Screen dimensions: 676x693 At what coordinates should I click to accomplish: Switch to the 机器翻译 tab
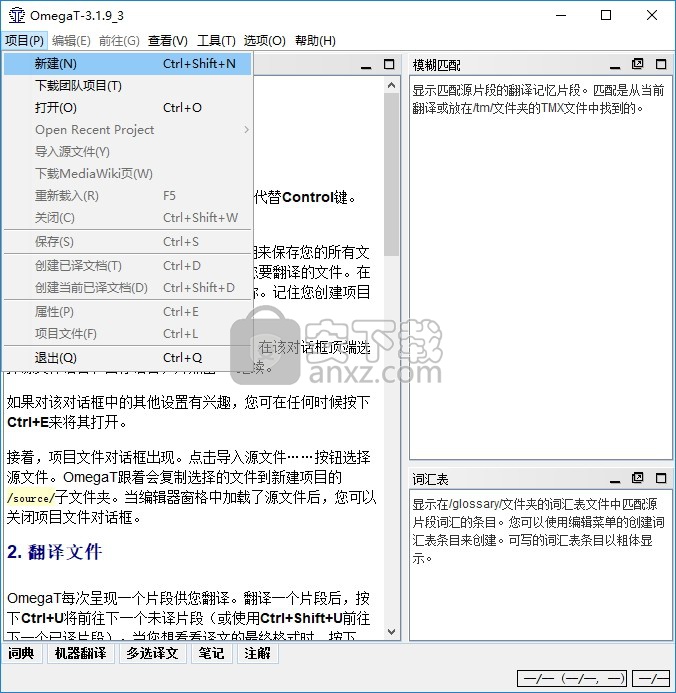pyautogui.click(x=80, y=653)
